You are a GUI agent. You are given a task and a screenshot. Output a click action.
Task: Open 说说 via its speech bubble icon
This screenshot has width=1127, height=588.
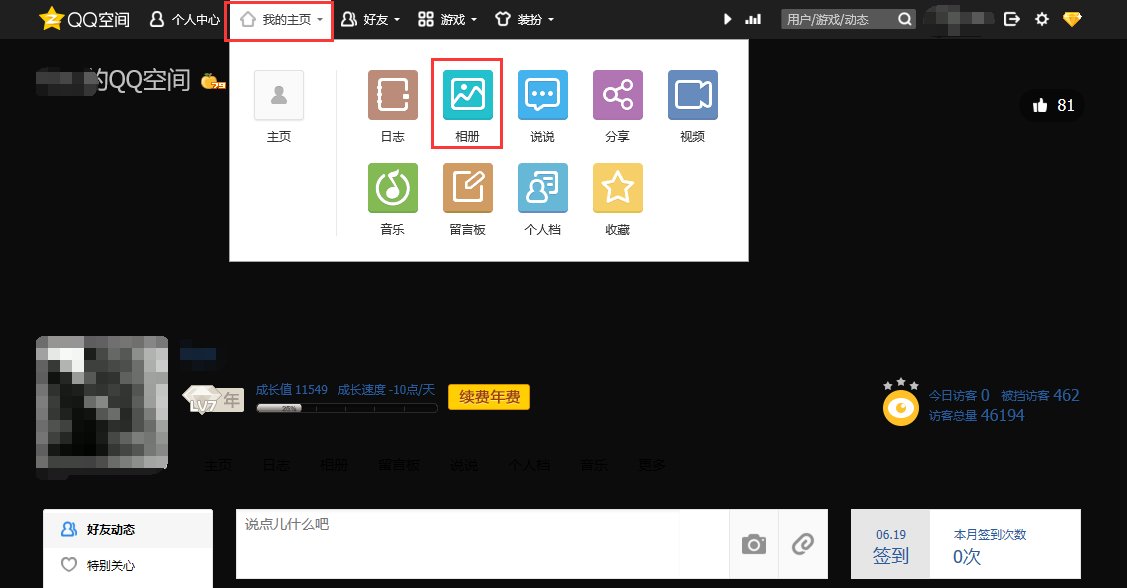pyautogui.click(x=541, y=94)
